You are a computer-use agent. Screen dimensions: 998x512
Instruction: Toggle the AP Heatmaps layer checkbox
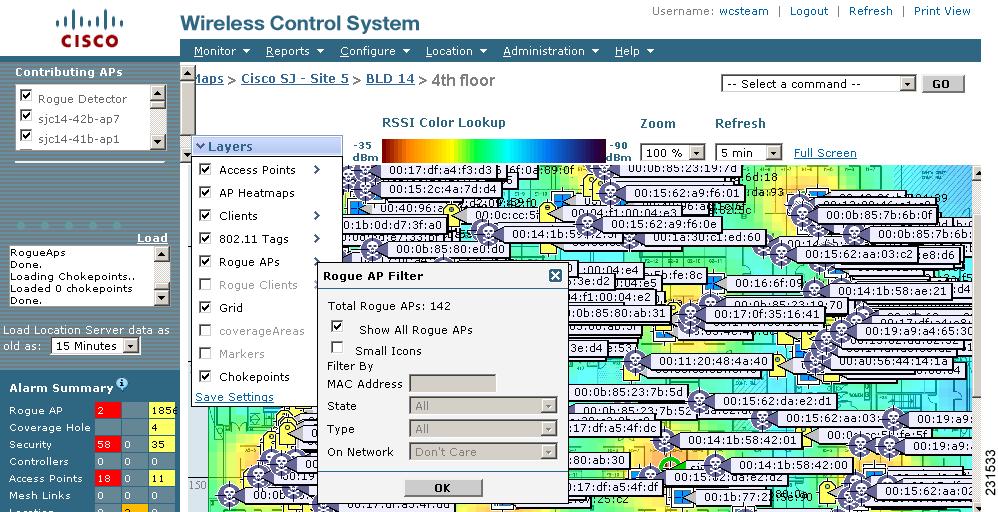coord(205,192)
